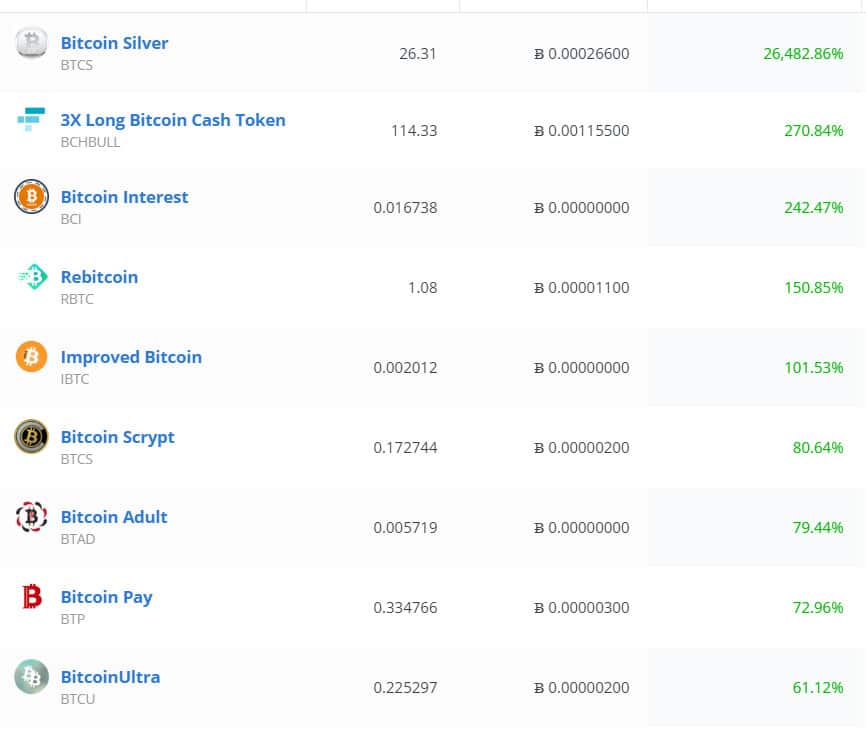
Task: Open the Bitcoin Interest coin page
Action: 124,197
